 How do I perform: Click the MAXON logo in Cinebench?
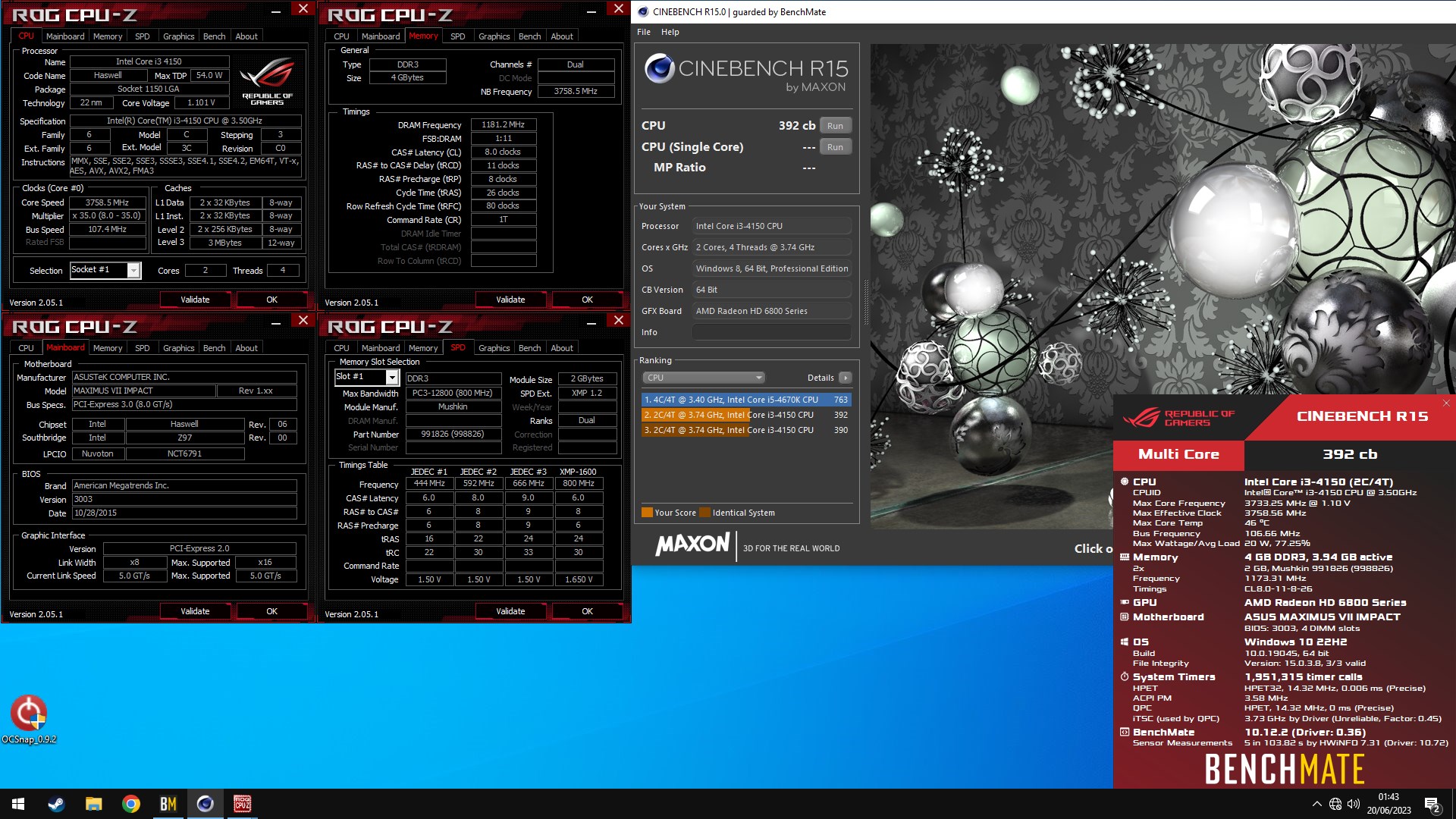tap(692, 544)
